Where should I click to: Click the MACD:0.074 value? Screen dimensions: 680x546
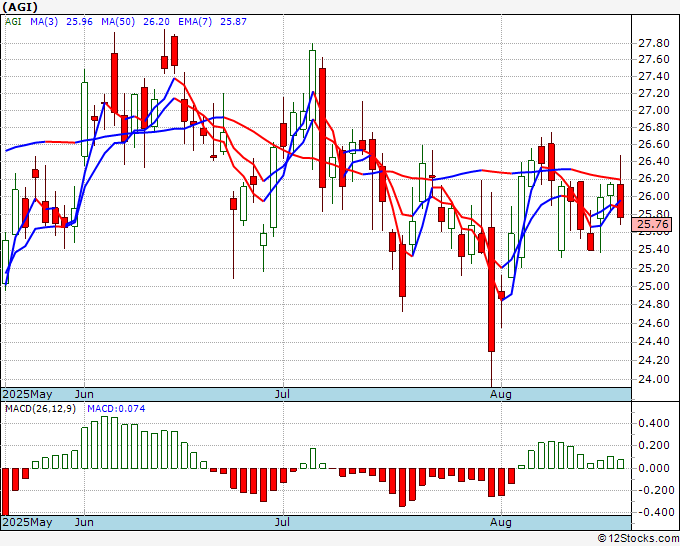point(116,409)
